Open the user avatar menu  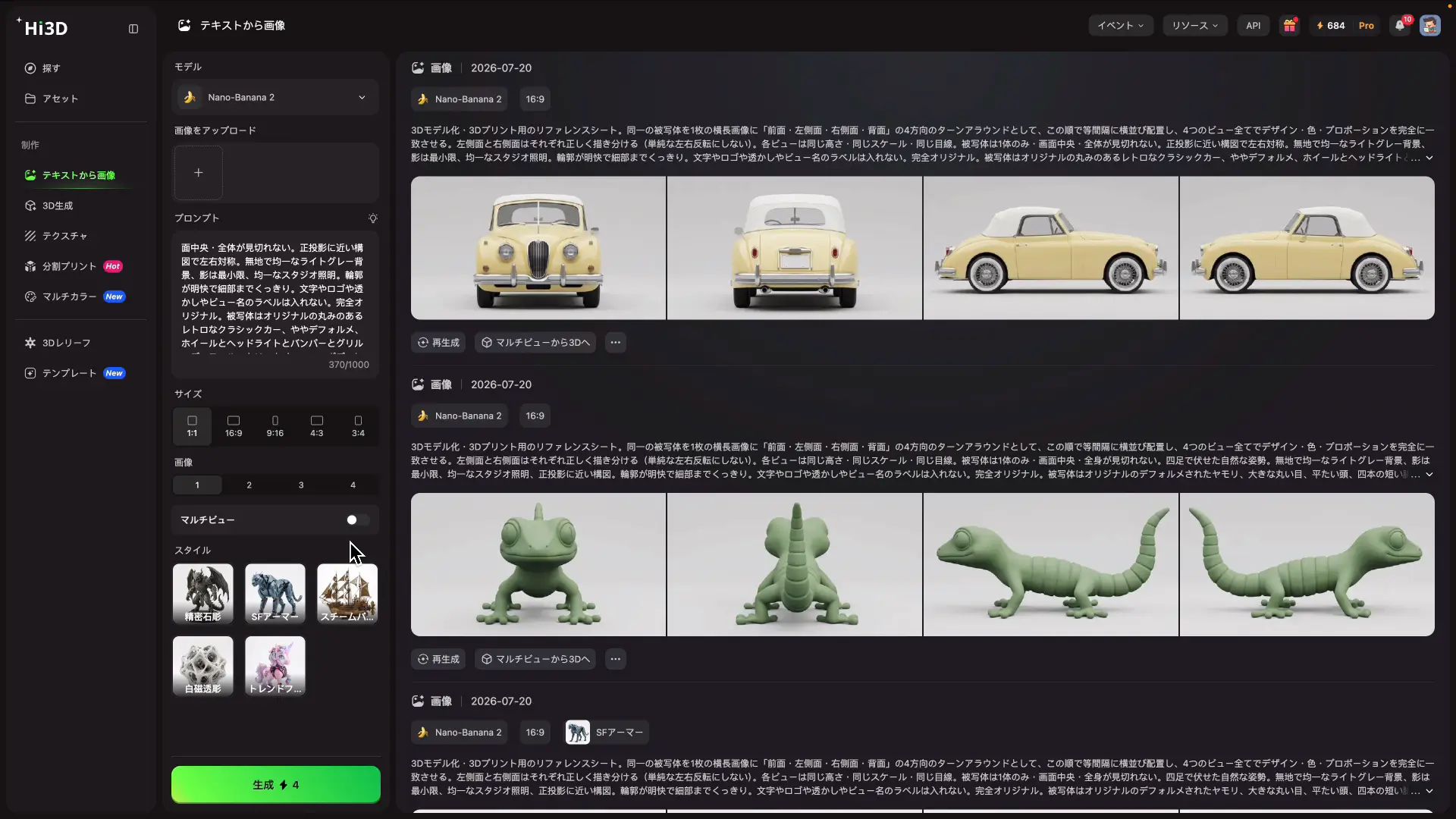tap(1430, 25)
